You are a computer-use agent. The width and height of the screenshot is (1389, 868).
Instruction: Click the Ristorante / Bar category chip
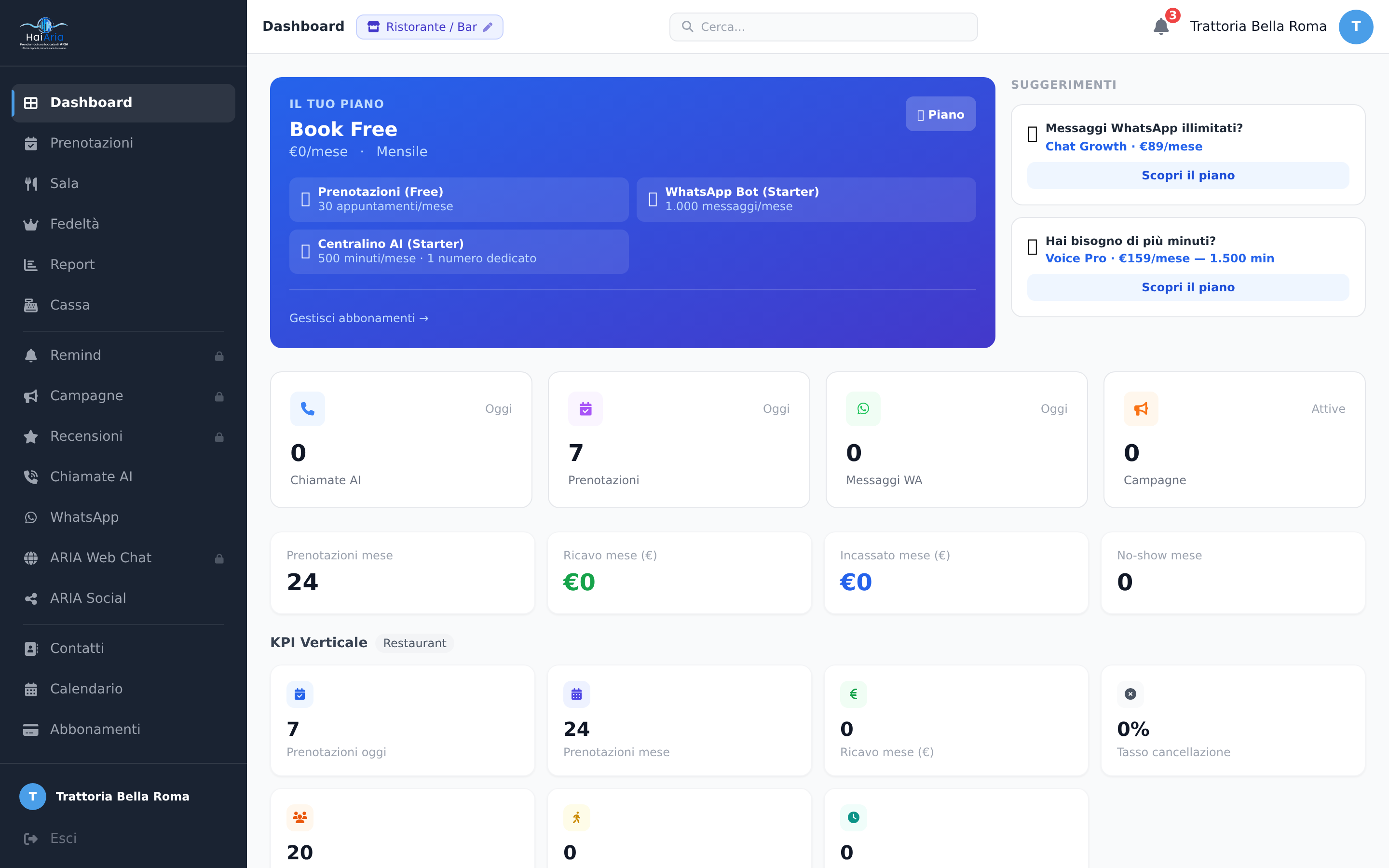click(429, 27)
